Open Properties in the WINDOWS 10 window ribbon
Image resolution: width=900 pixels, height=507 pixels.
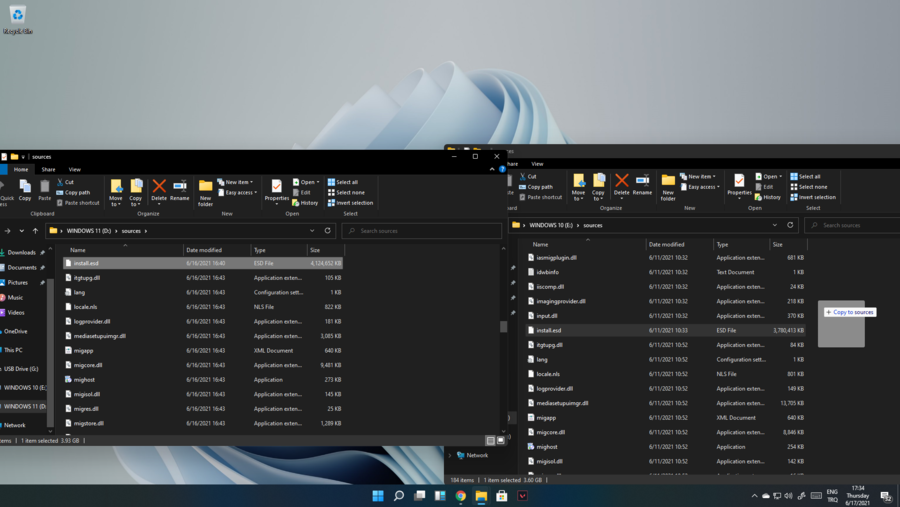click(739, 184)
